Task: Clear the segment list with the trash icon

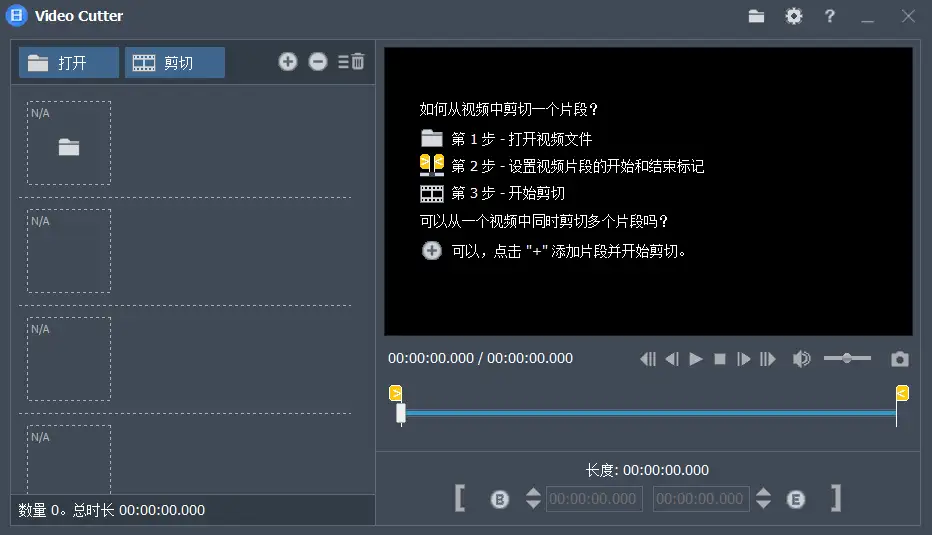Action: 351,62
